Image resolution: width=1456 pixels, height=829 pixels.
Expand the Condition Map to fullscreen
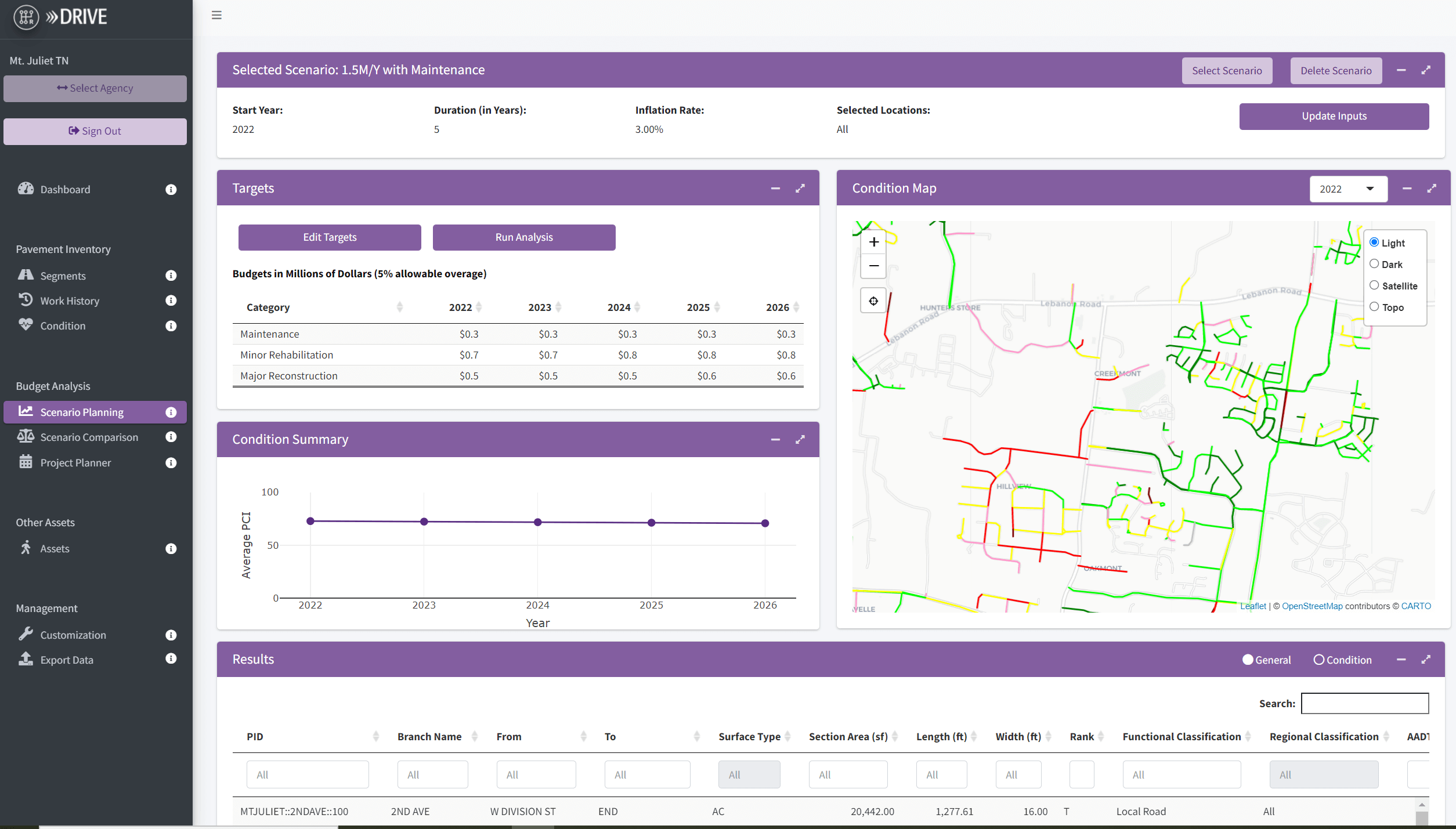point(1431,189)
